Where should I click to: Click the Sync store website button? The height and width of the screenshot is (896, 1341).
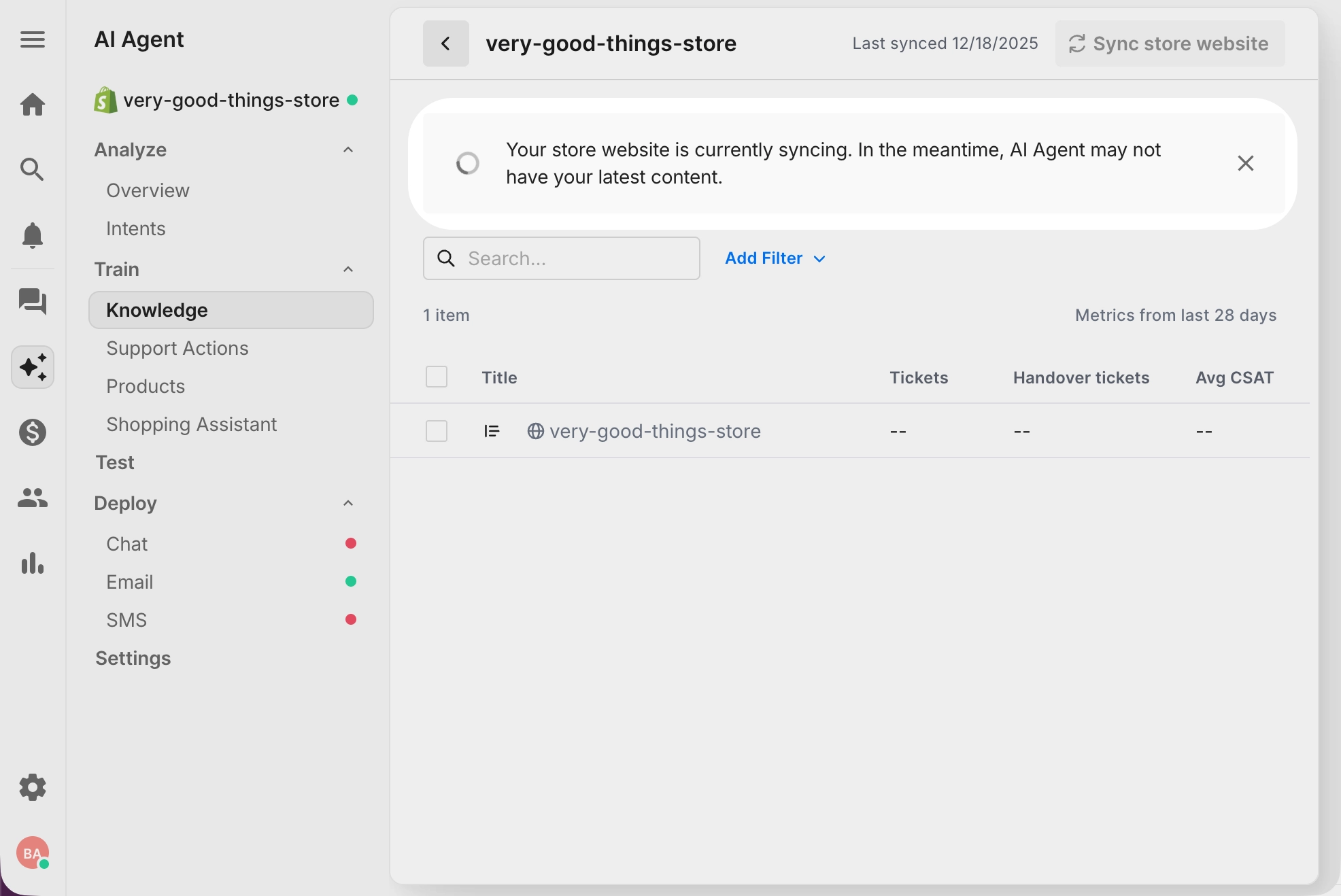tap(1169, 43)
